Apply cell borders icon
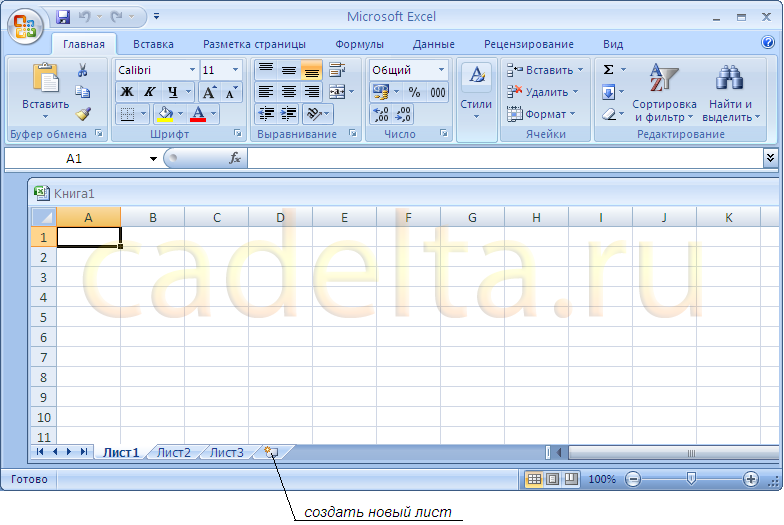 pos(128,114)
